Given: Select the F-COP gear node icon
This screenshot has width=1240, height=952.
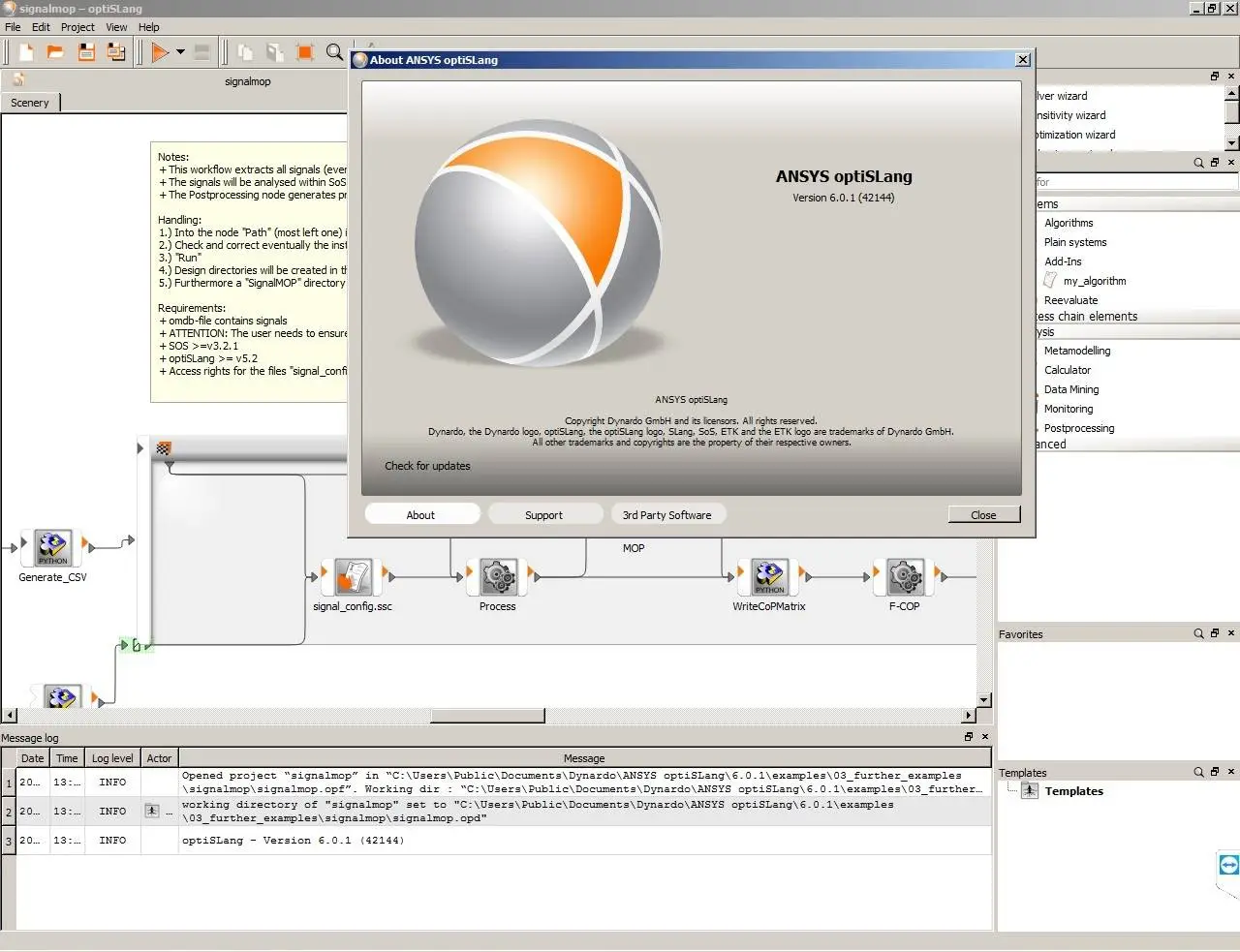Looking at the screenshot, I should coord(905,576).
